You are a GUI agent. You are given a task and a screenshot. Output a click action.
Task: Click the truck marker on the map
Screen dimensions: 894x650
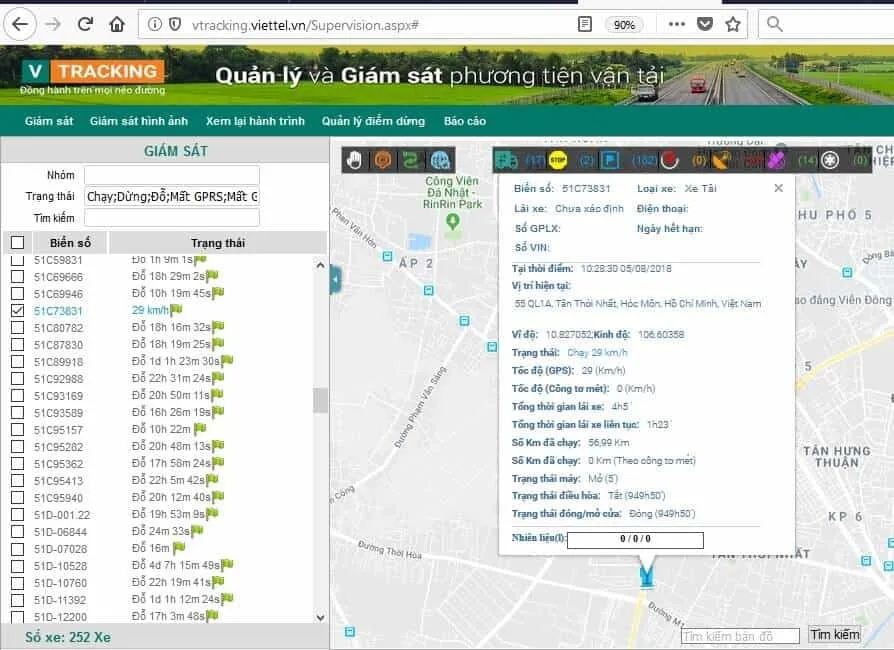[646, 577]
